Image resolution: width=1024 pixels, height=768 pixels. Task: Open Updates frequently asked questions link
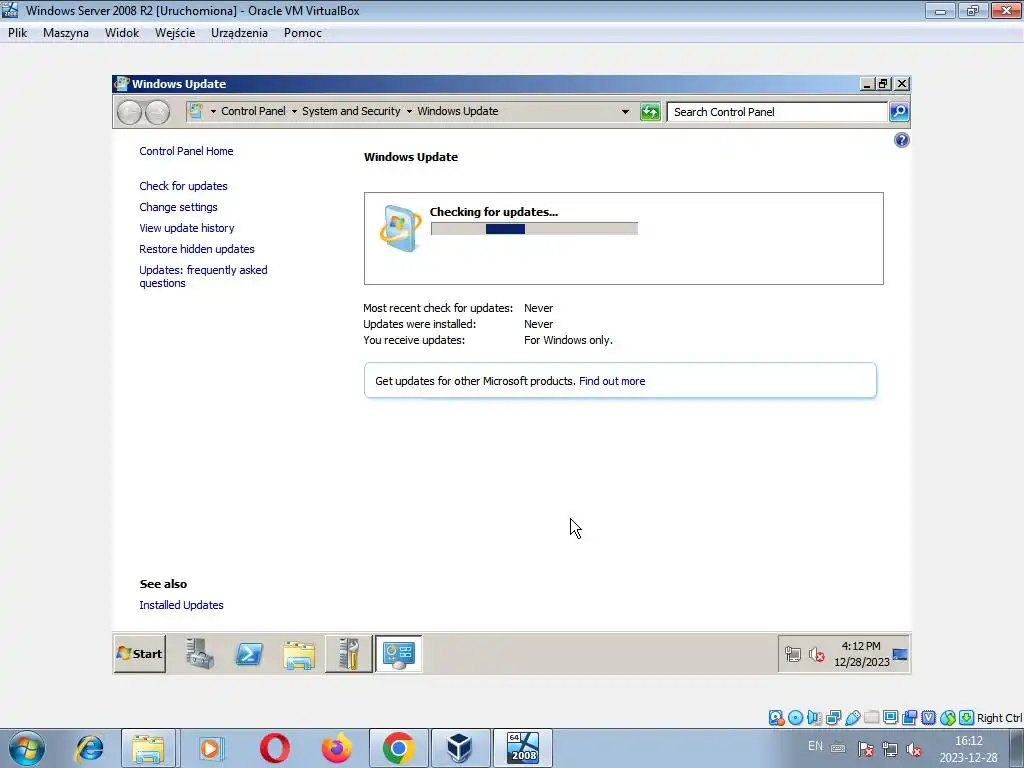point(203,276)
